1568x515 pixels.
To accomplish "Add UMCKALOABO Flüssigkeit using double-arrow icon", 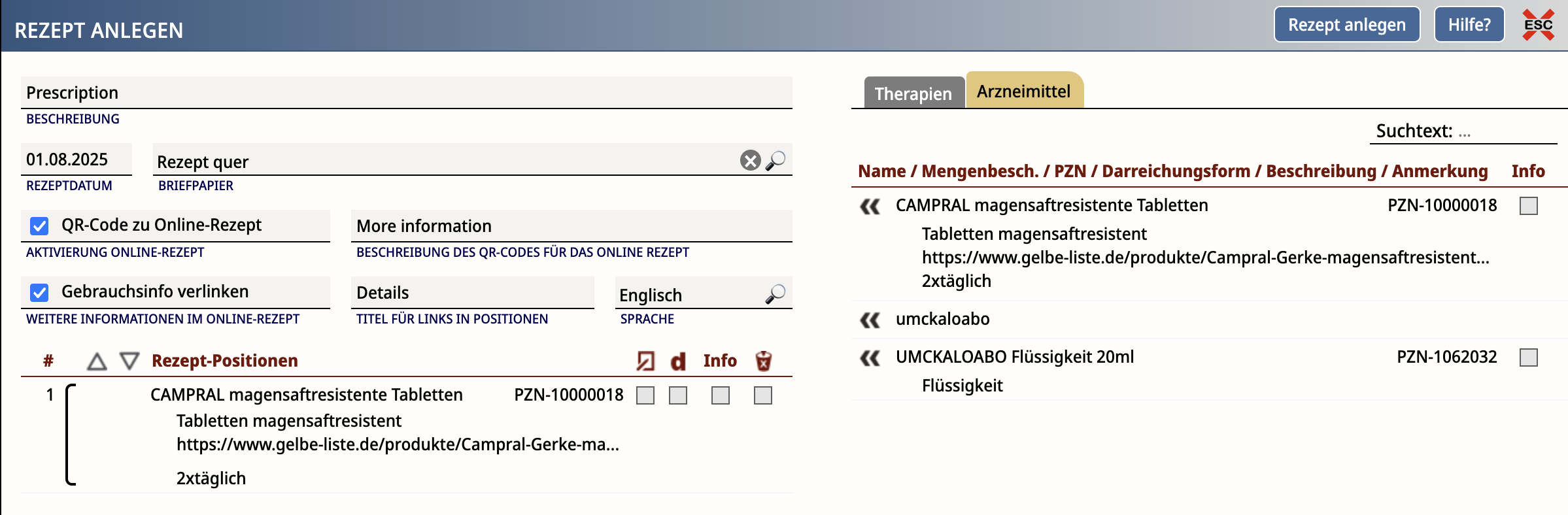I will pos(870,358).
